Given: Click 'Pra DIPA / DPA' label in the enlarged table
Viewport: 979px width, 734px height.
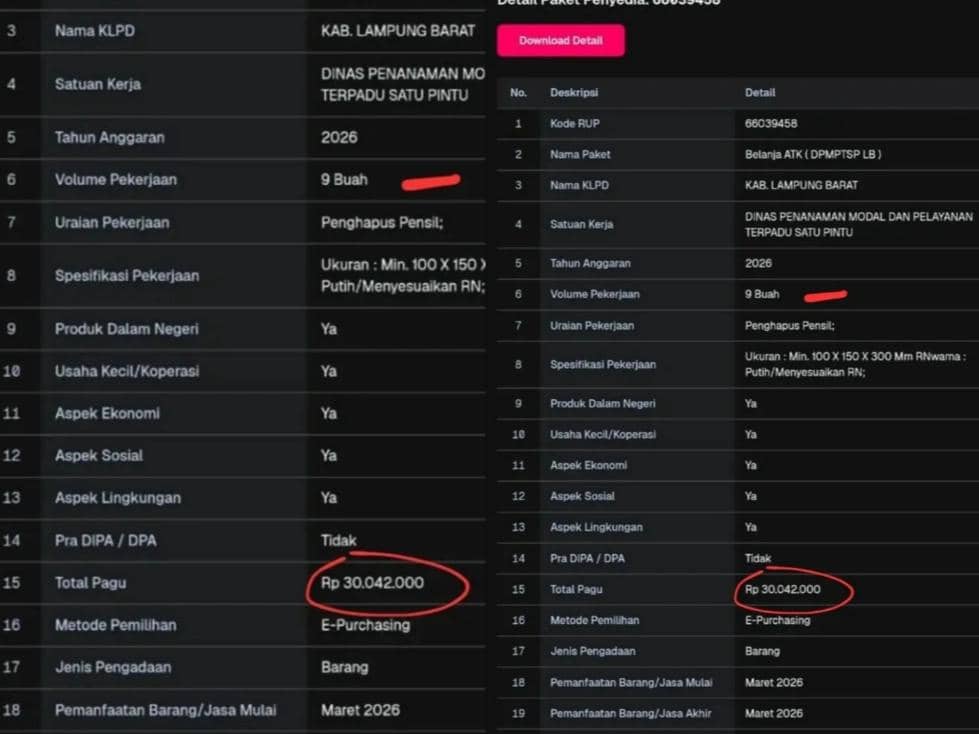Looking at the screenshot, I should coord(106,541).
